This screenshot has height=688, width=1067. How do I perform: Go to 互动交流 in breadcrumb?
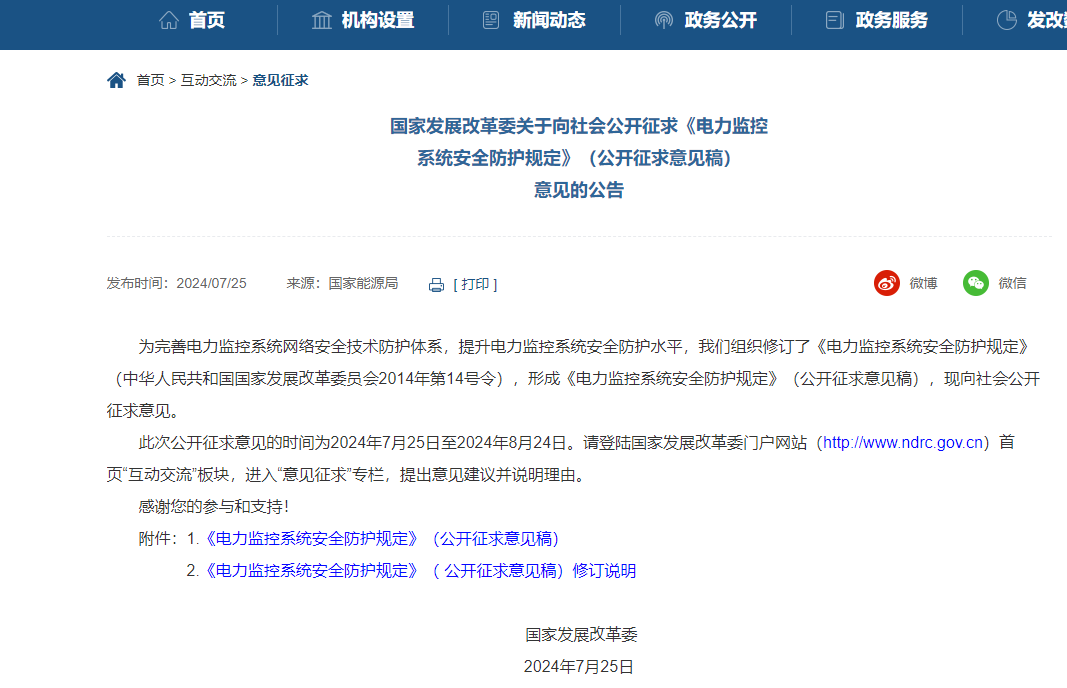(208, 80)
